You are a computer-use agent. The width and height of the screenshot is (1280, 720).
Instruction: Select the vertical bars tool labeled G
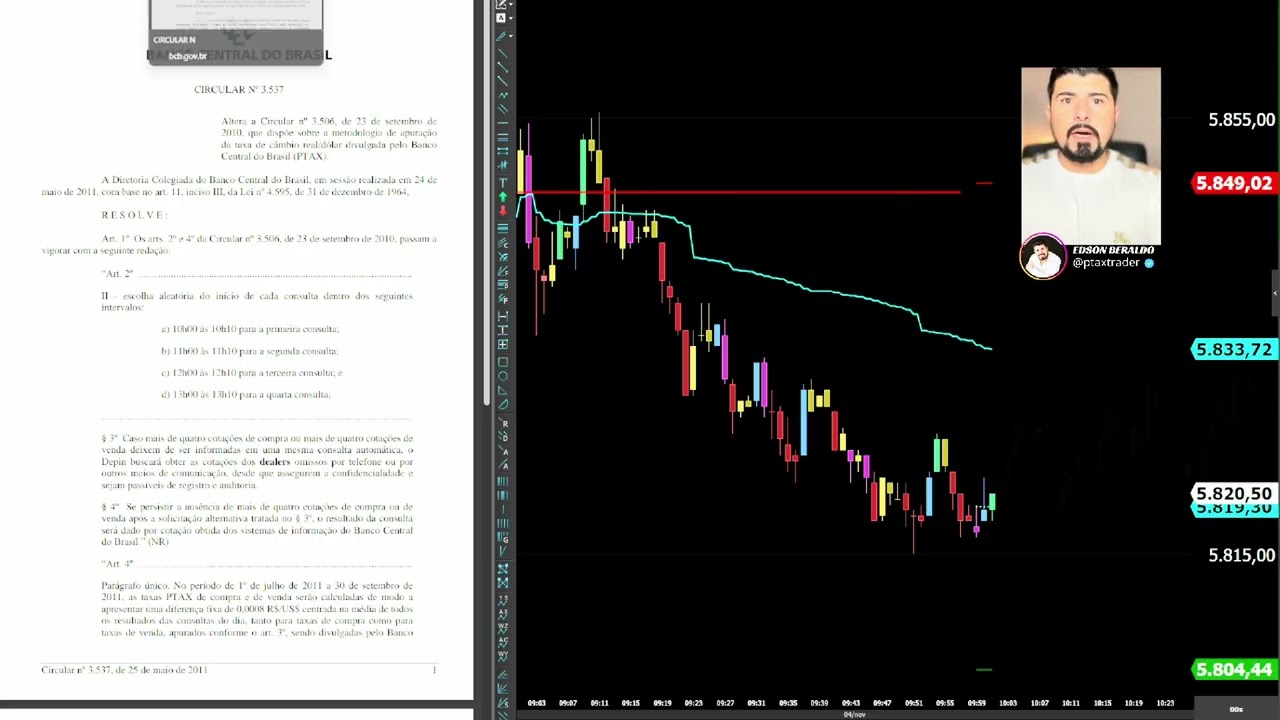[x=503, y=537]
